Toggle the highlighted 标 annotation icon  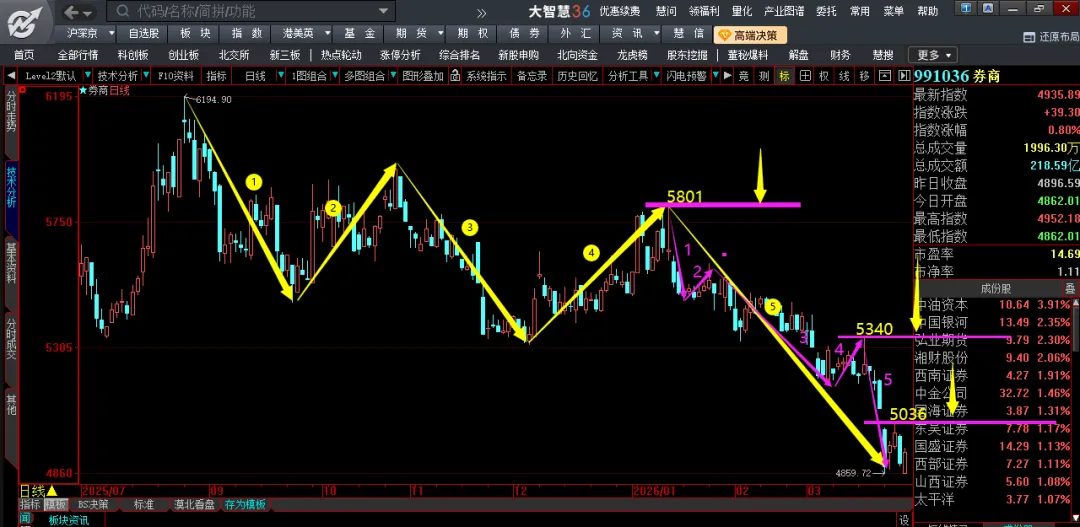[x=784, y=76]
